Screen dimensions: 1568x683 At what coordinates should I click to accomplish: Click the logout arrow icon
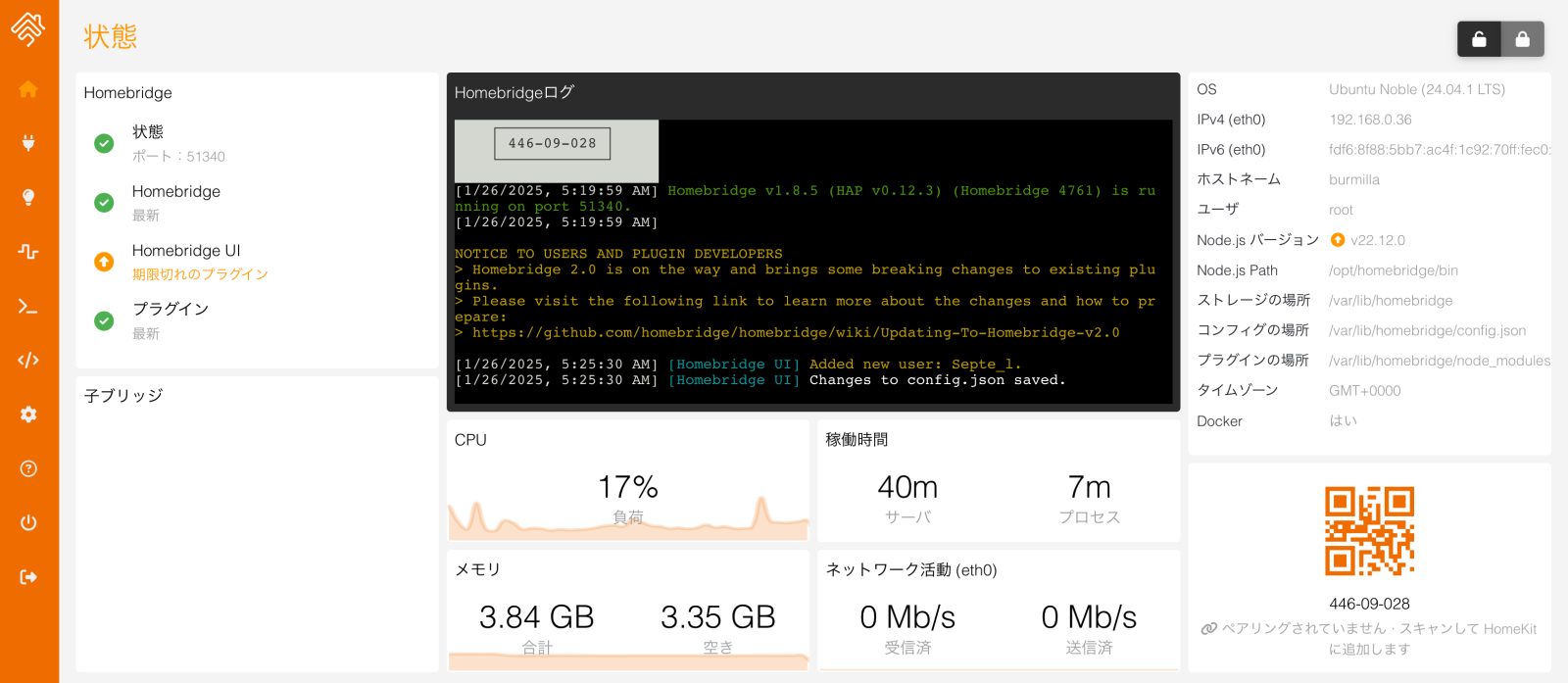[28, 577]
